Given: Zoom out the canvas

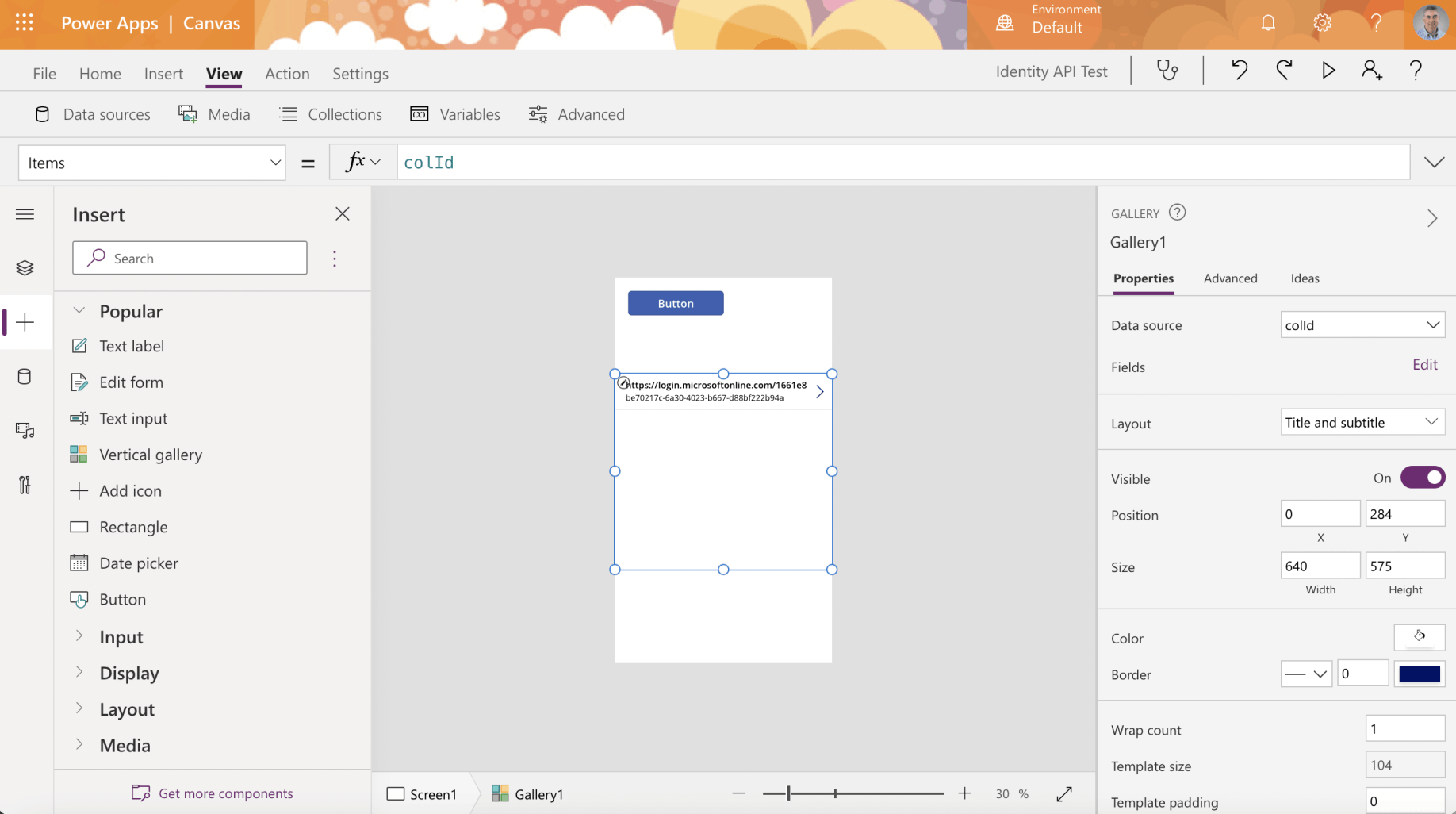Looking at the screenshot, I should 738,793.
